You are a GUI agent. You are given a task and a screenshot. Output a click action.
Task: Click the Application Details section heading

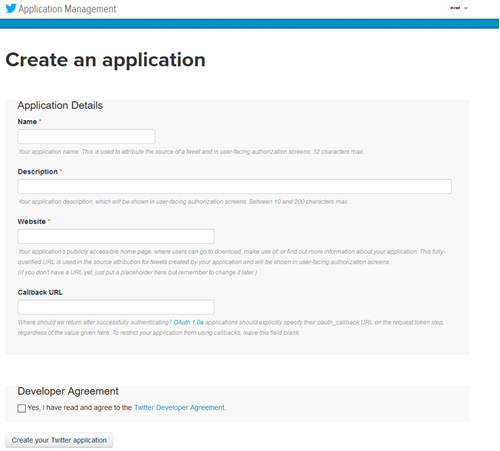pyautogui.click(x=60, y=105)
